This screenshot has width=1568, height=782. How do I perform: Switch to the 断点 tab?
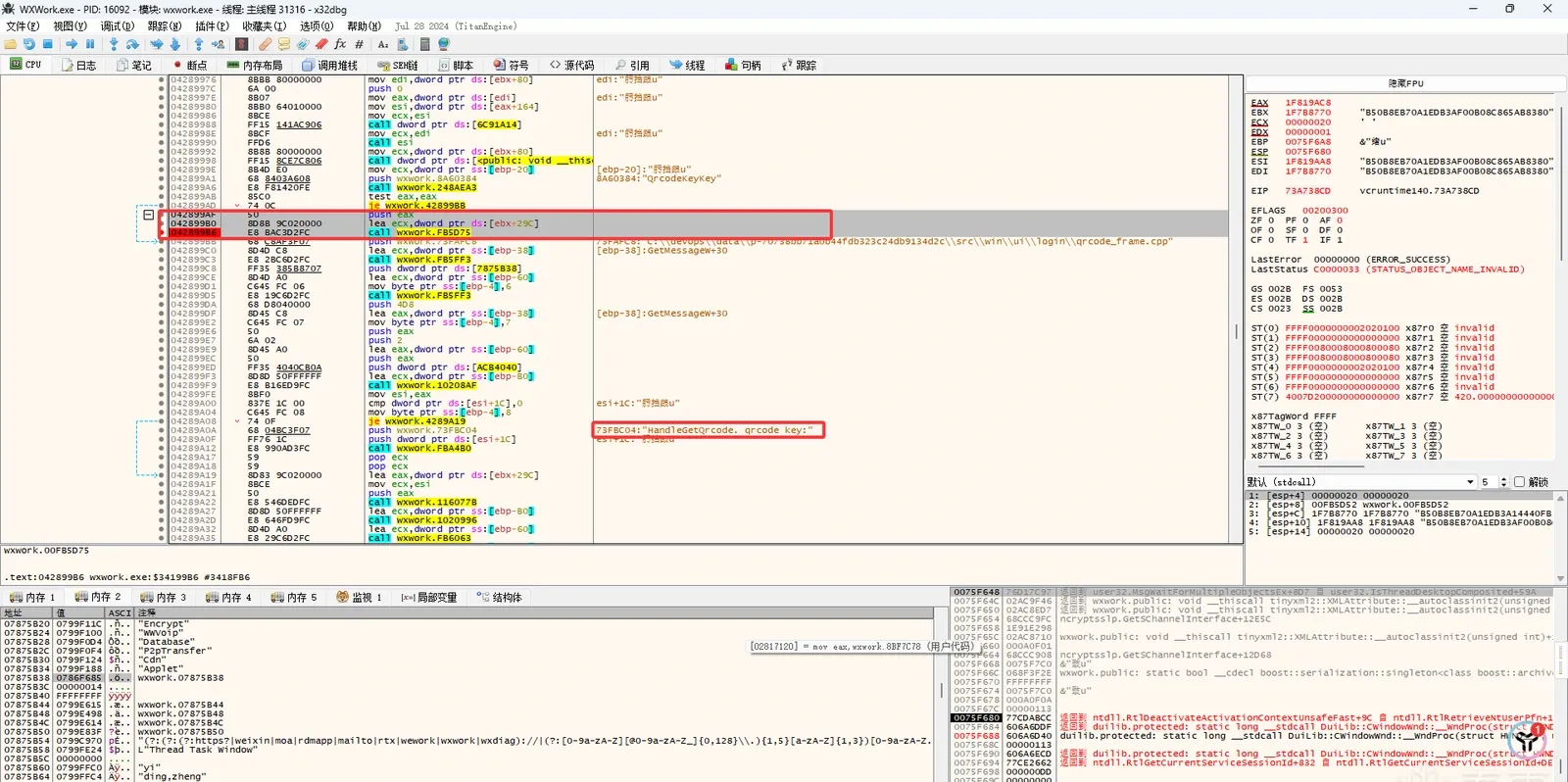click(x=190, y=66)
